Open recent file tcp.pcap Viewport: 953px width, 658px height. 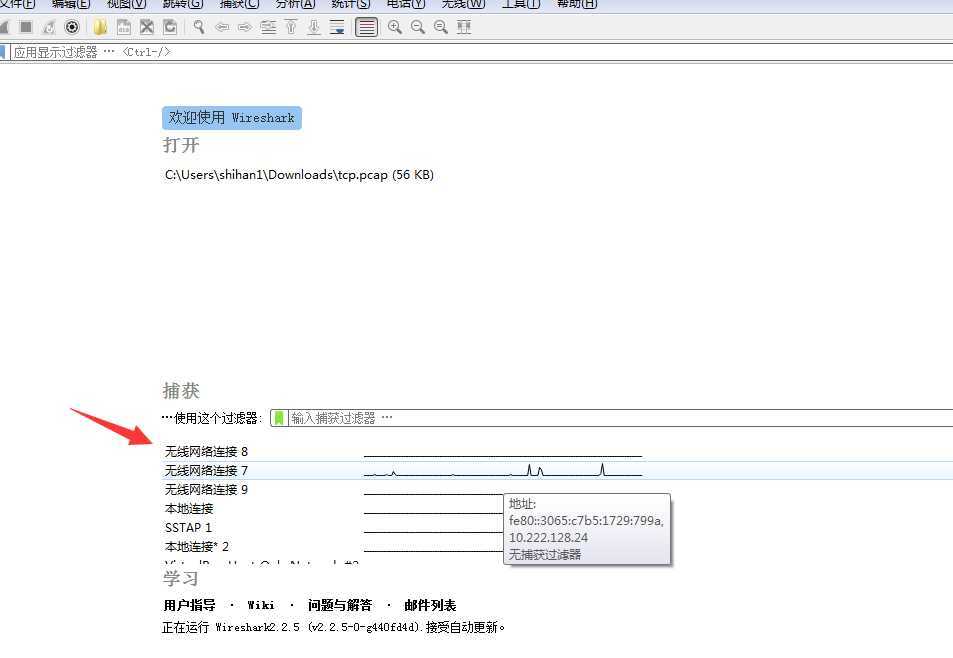[299, 175]
